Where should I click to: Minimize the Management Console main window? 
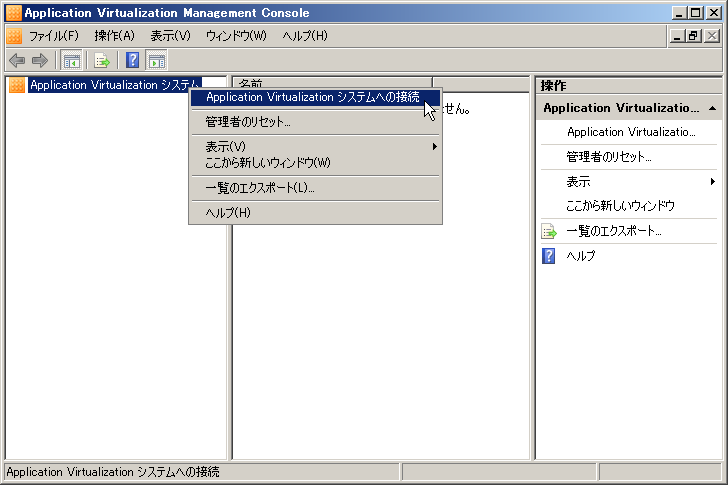click(x=680, y=13)
